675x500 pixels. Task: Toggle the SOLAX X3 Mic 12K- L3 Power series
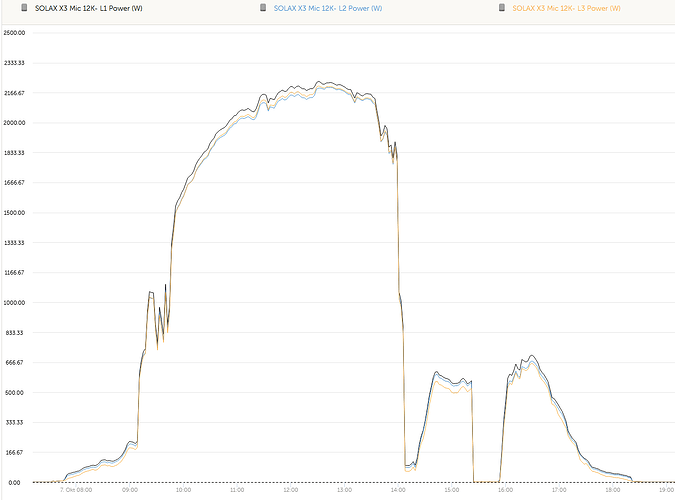[x=567, y=8]
